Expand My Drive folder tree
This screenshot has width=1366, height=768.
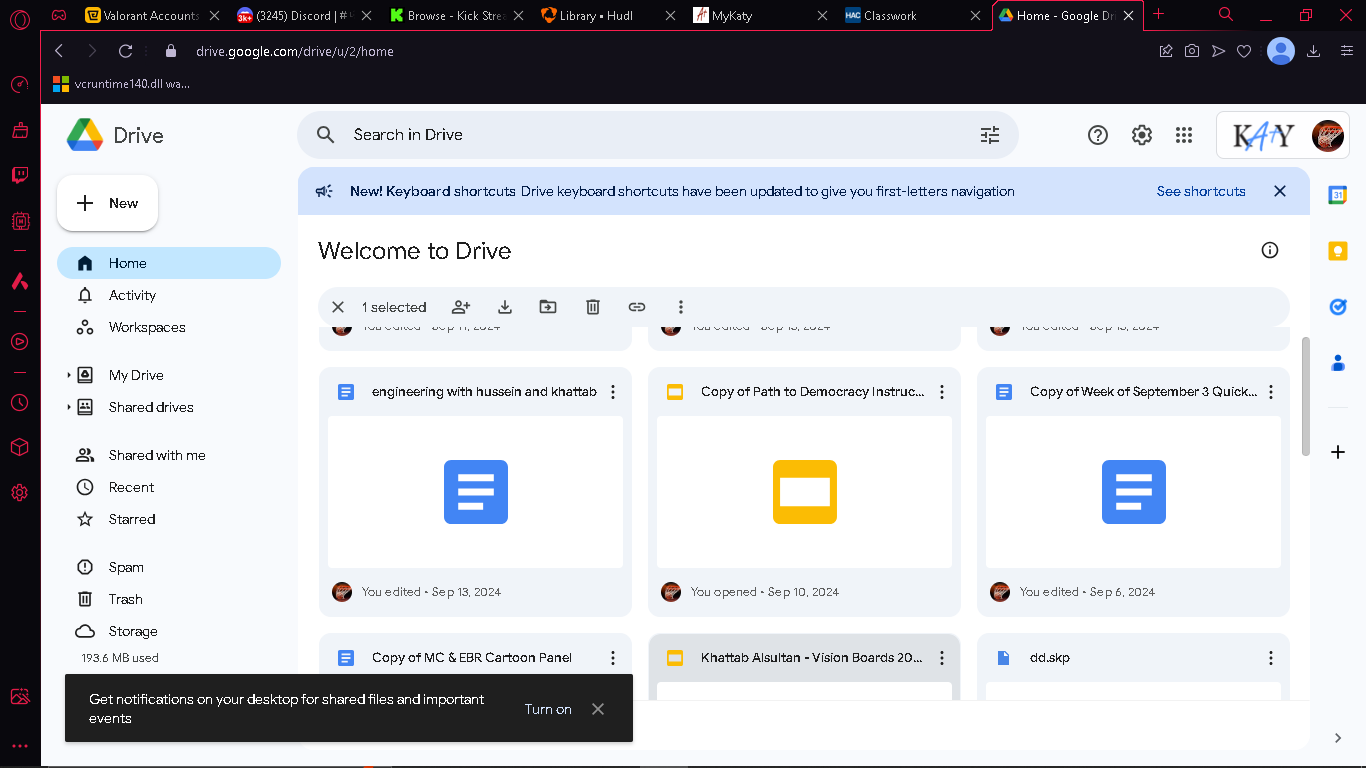(x=69, y=375)
